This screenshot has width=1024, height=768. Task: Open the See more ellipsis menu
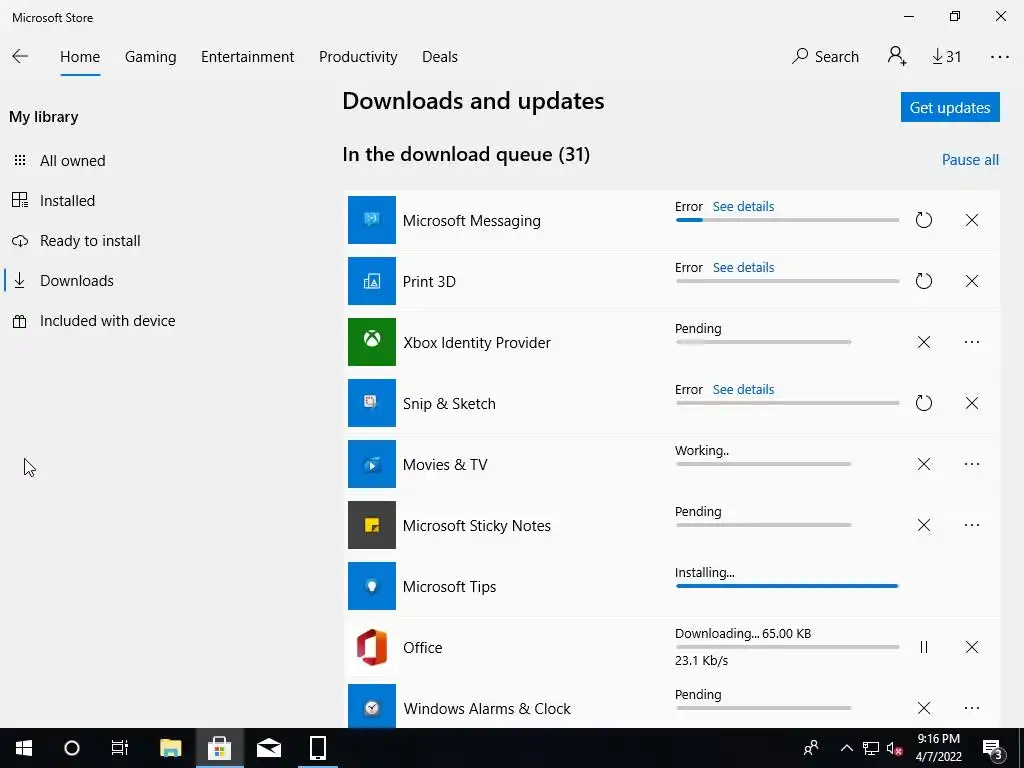[999, 57]
